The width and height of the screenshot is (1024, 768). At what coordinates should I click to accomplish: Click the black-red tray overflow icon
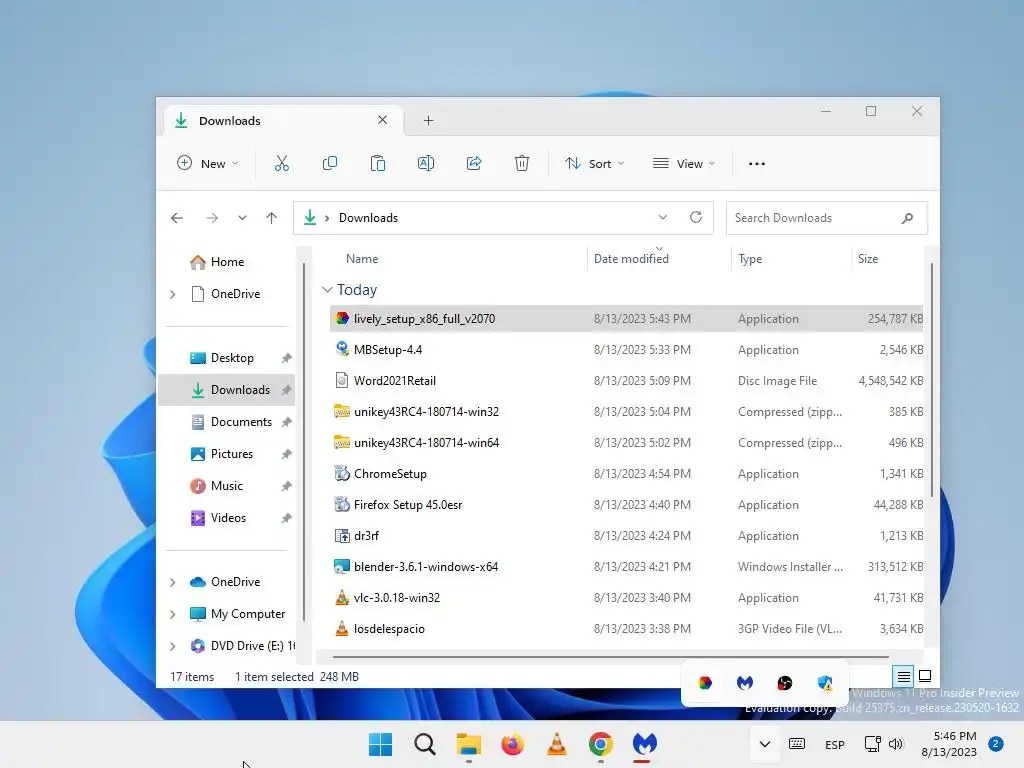click(785, 683)
